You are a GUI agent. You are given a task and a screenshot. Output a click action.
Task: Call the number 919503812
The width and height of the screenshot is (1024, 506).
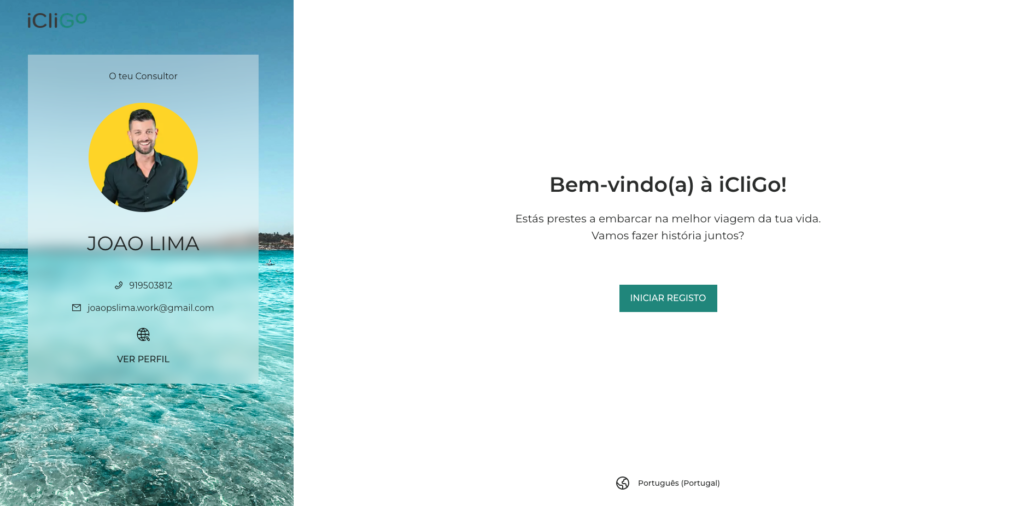(x=151, y=285)
